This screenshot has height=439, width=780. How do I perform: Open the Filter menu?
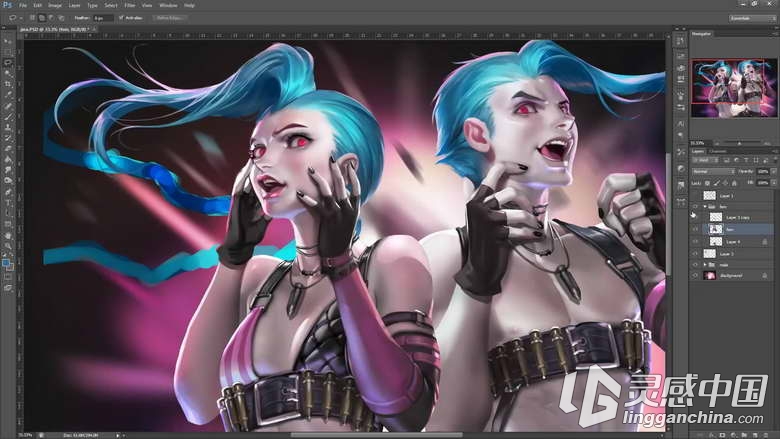point(130,5)
